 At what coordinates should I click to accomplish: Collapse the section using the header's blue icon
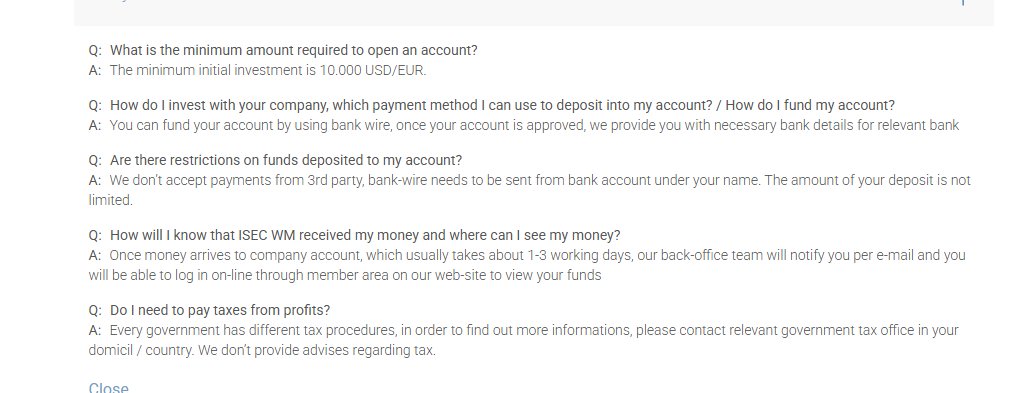coord(962,3)
